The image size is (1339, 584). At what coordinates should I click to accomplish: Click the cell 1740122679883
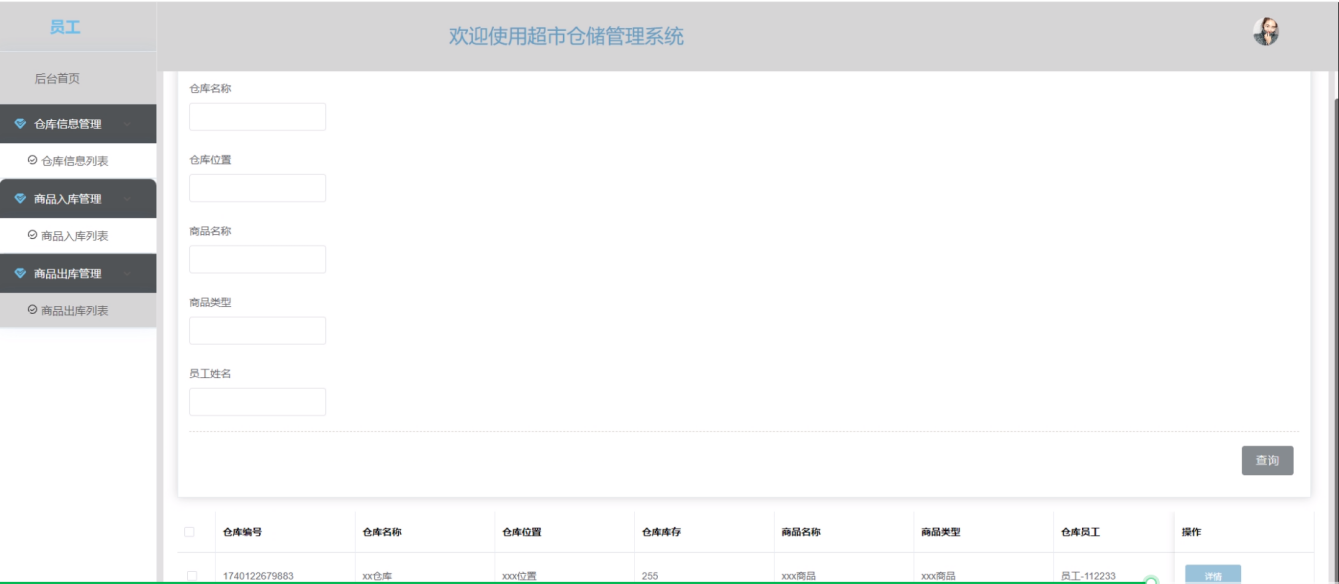258,576
